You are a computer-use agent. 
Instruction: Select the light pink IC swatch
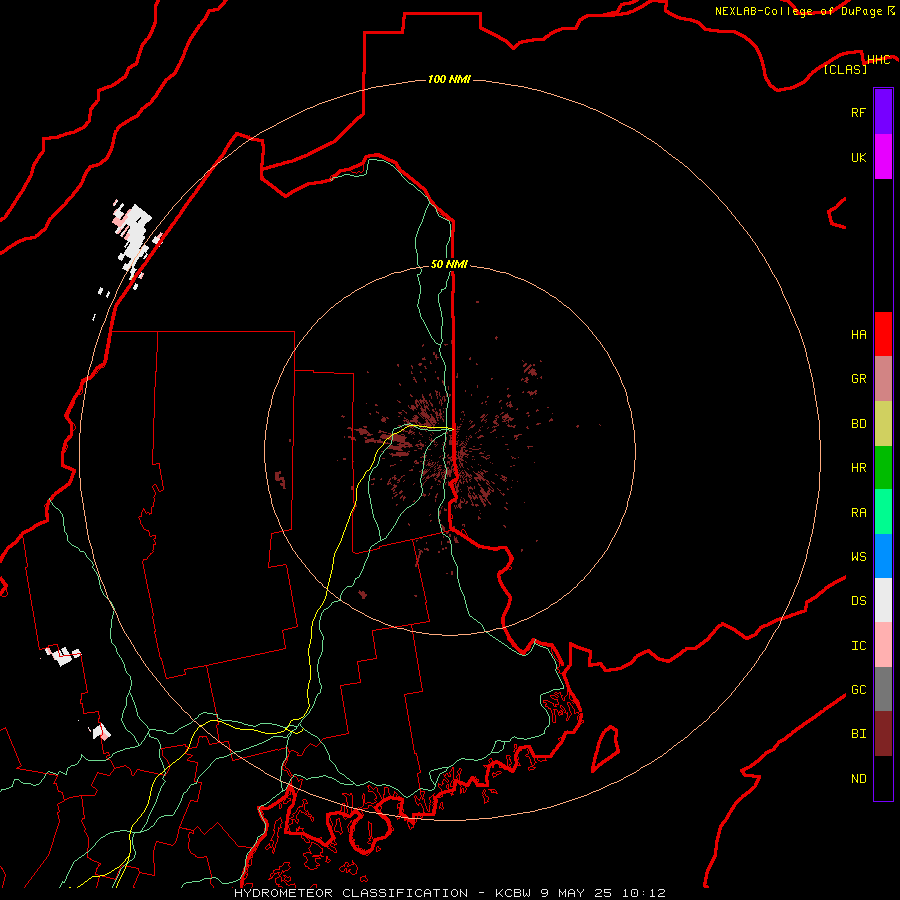point(883,645)
